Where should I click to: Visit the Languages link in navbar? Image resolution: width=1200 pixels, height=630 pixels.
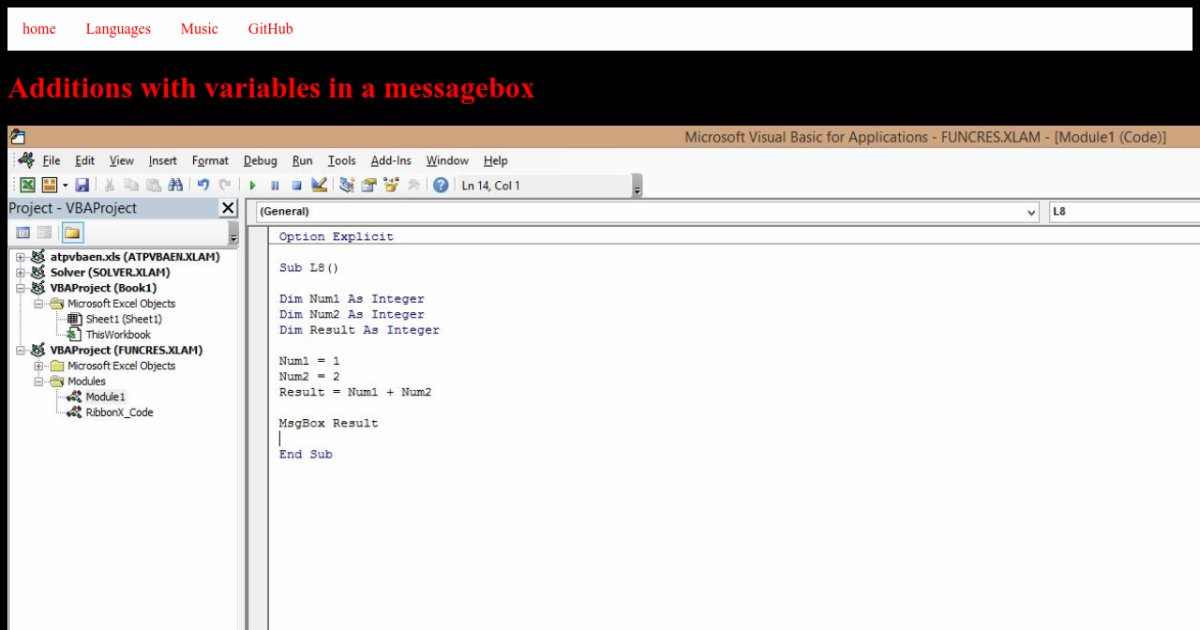click(x=118, y=29)
